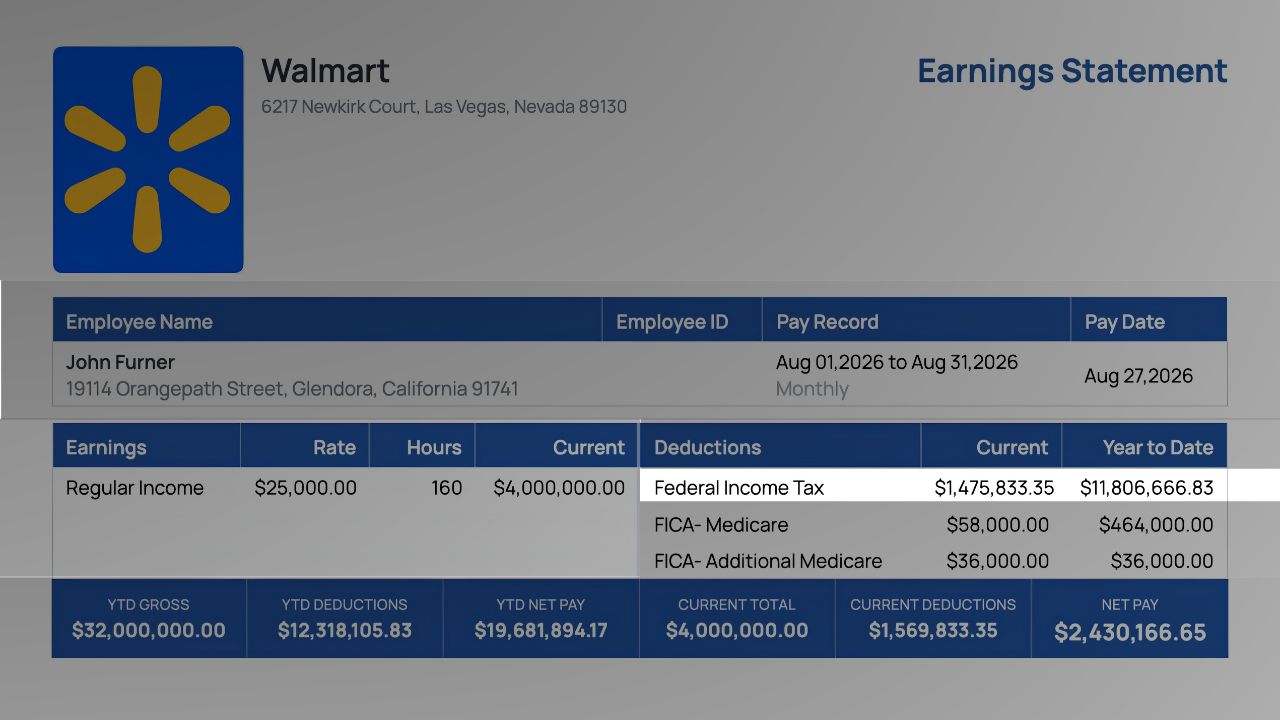Click FICA- Medicare year-to-date $464,000.00
This screenshot has height=720, width=1280.
tap(1156, 525)
